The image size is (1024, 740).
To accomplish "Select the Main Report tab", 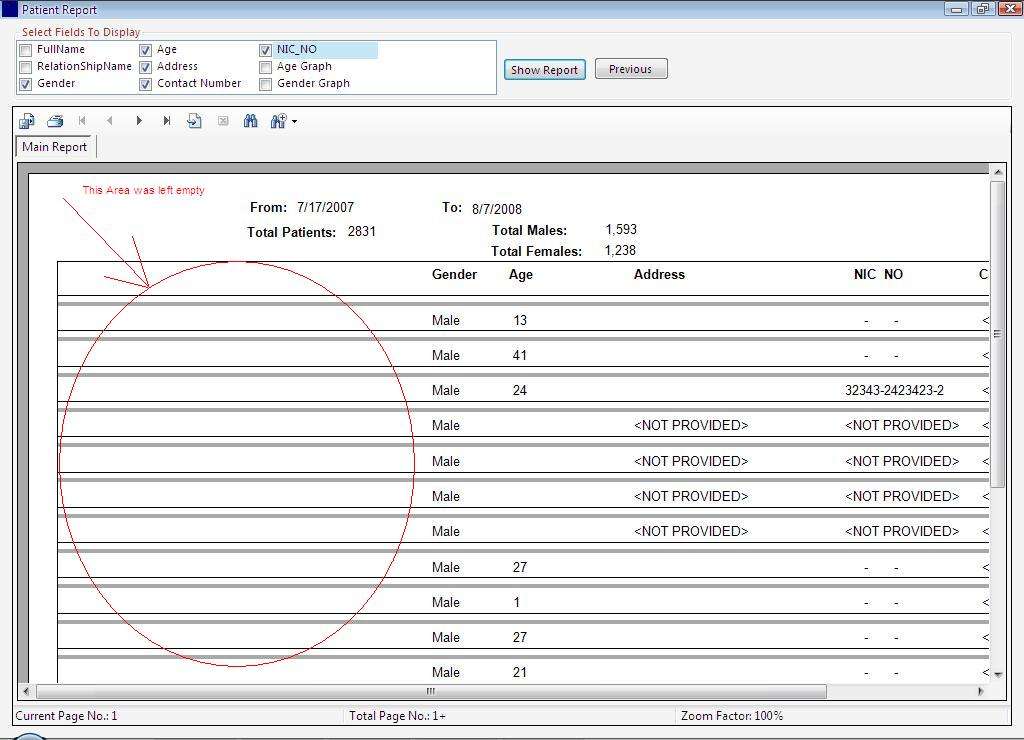I will pyautogui.click(x=55, y=147).
